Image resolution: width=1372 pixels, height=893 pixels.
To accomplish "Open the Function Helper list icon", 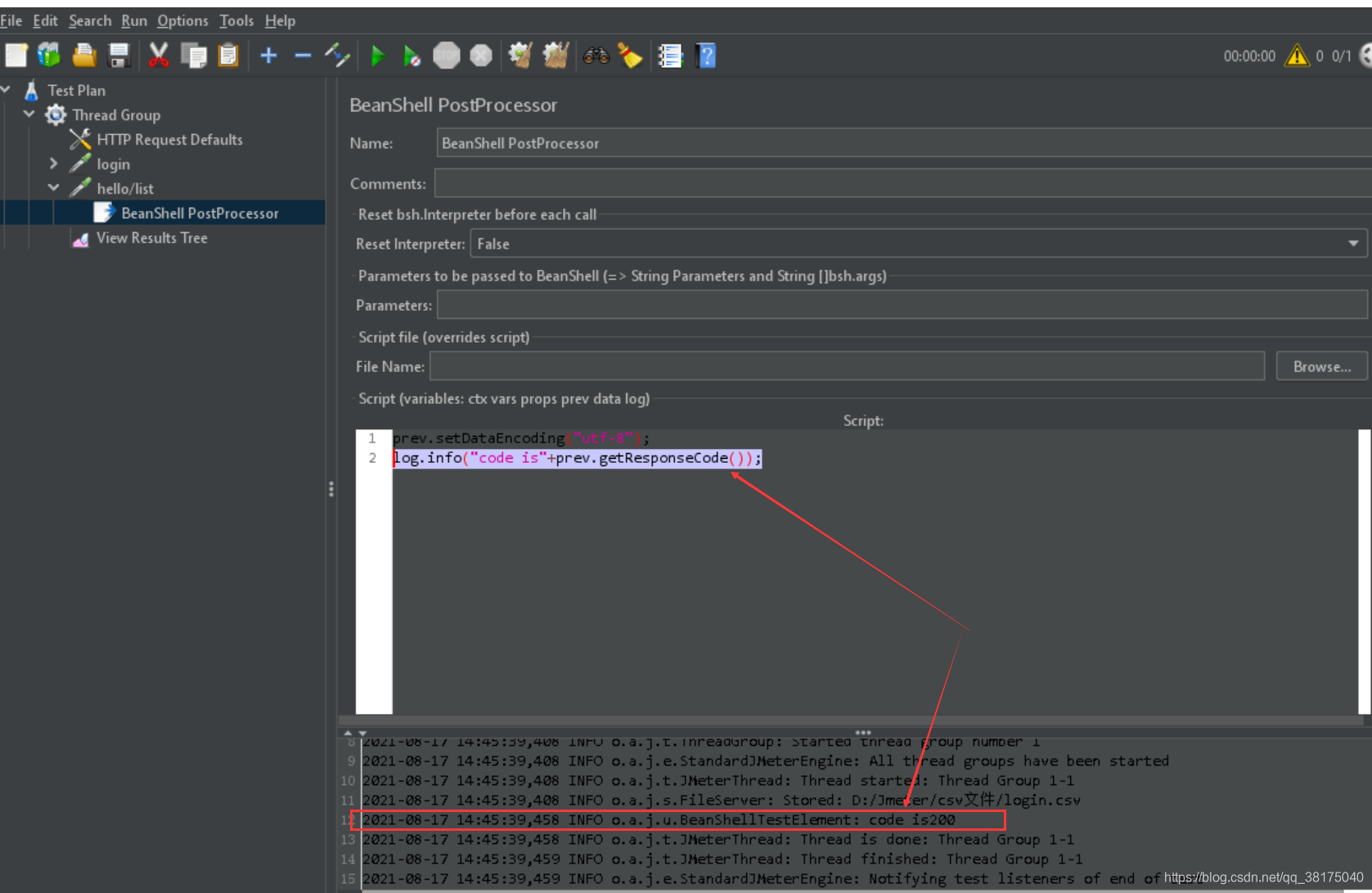I will [x=670, y=56].
